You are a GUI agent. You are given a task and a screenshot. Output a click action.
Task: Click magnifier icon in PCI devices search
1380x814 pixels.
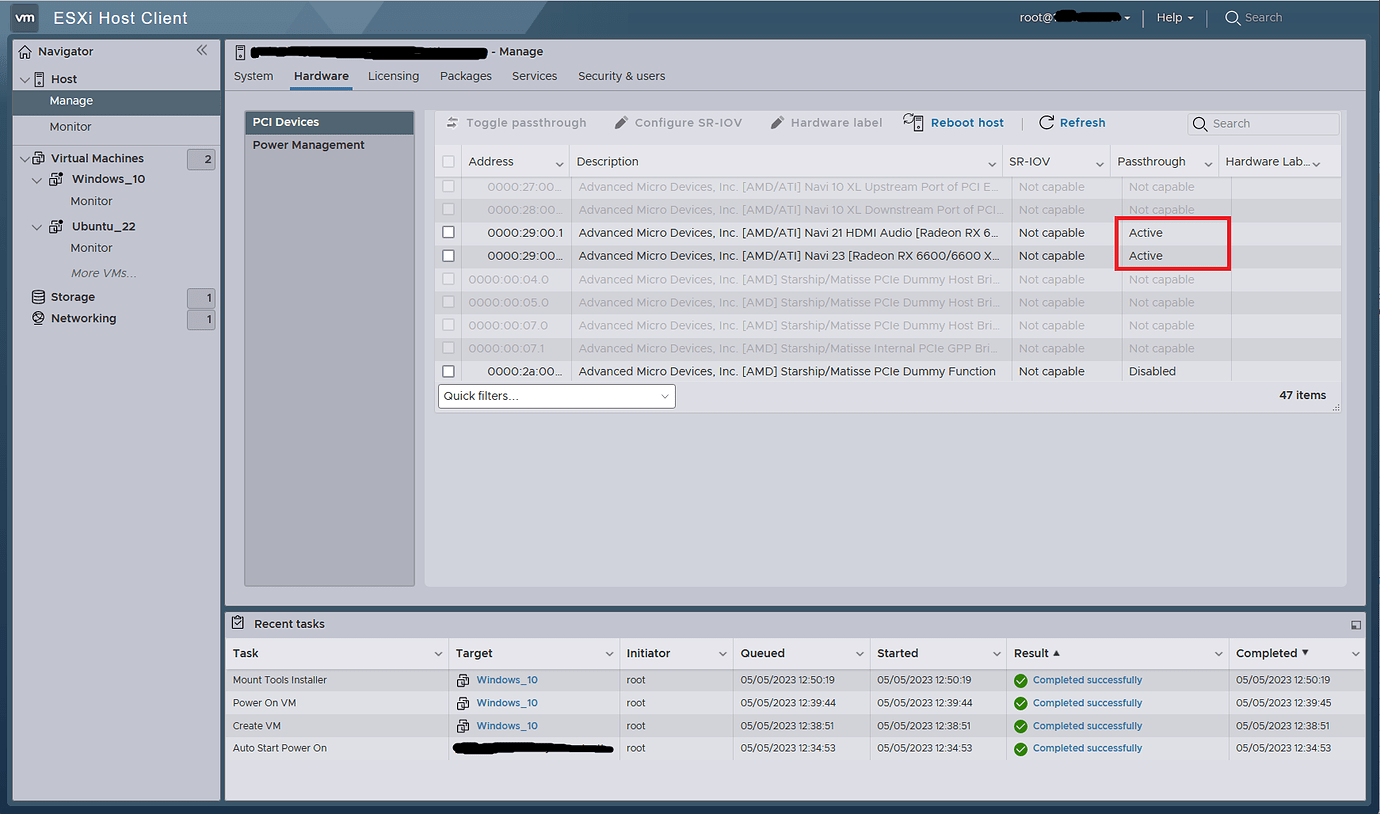tap(1201, 124)
